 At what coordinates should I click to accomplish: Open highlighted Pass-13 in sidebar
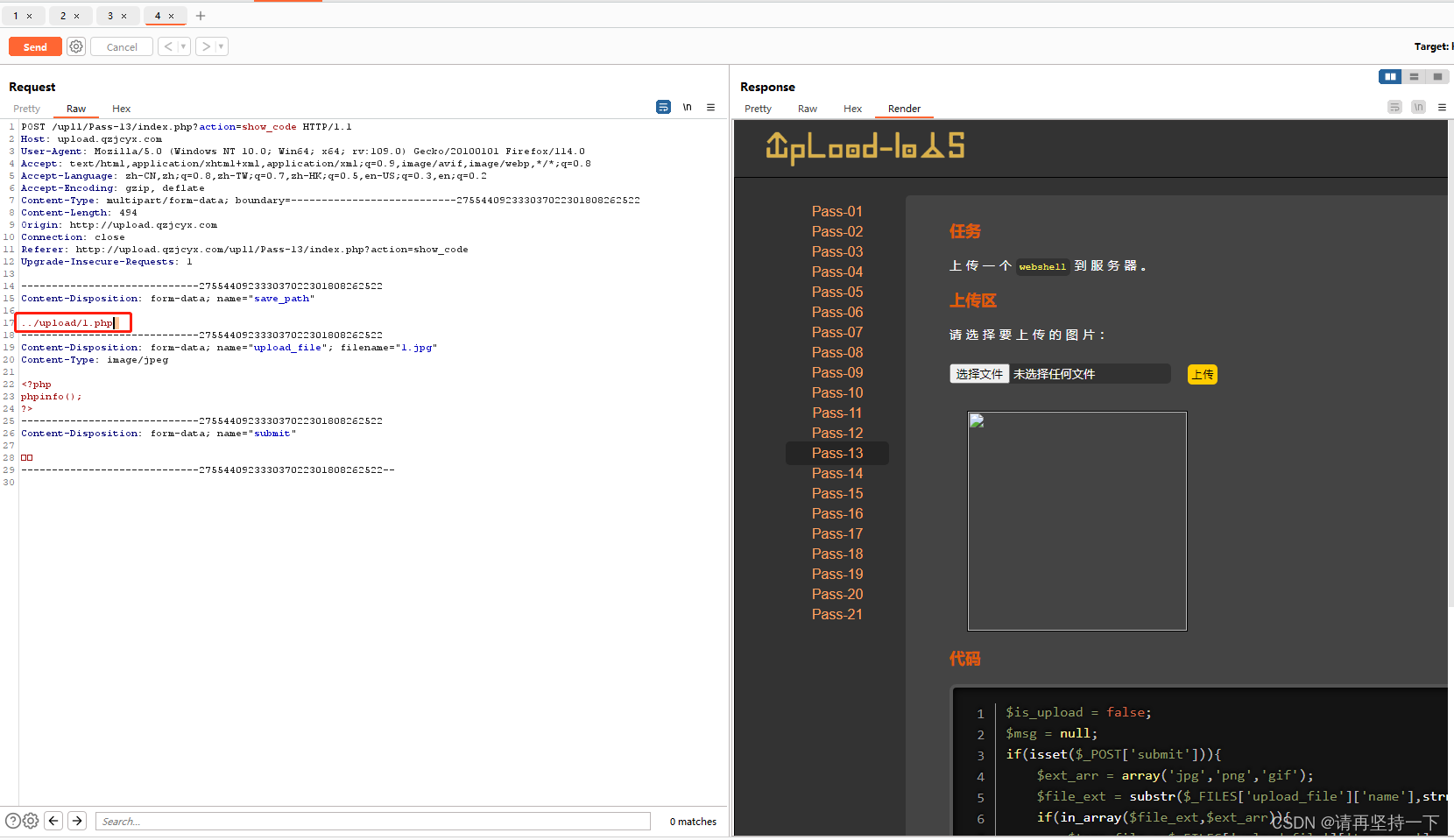(837, 453)
